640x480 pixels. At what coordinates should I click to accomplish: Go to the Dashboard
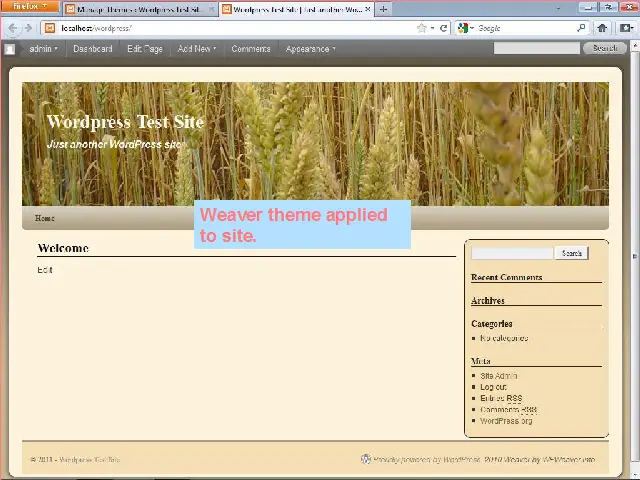point(93,49)
